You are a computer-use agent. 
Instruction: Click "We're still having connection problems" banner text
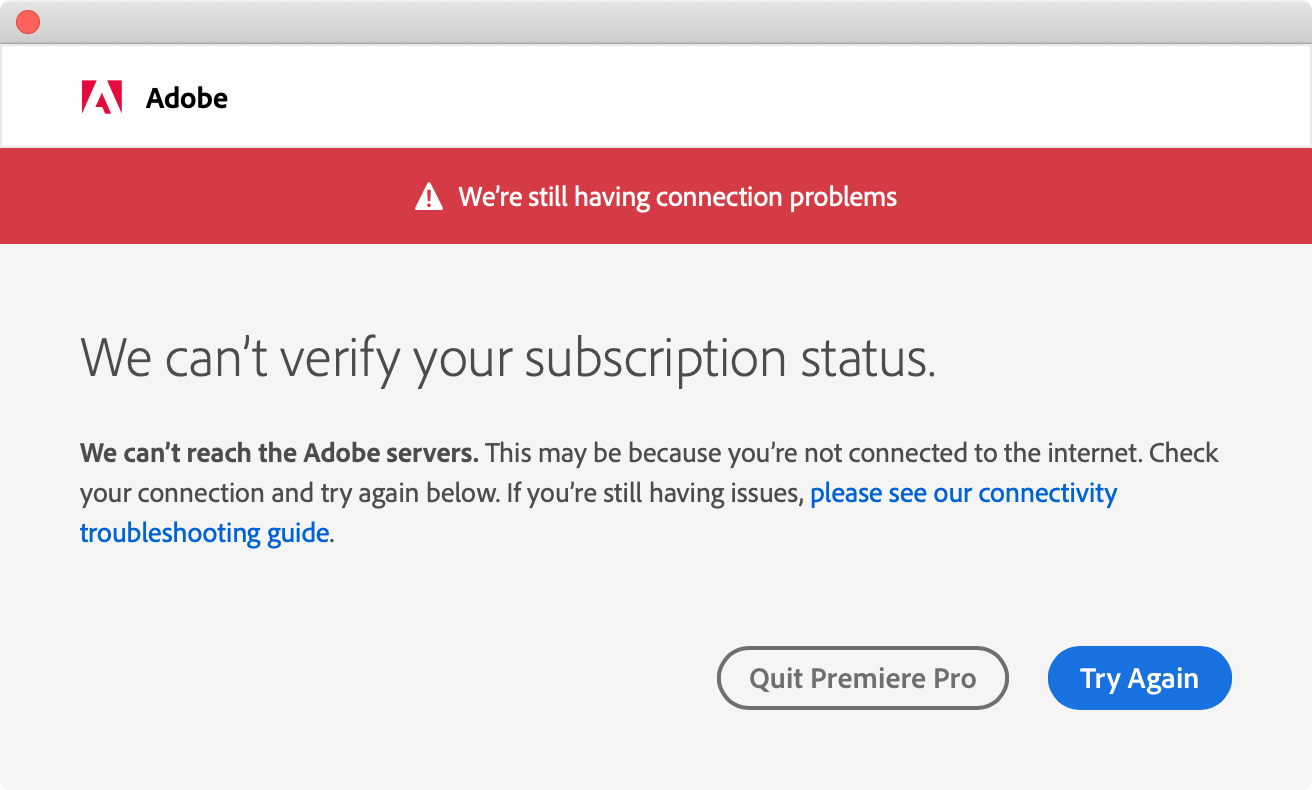677,197
